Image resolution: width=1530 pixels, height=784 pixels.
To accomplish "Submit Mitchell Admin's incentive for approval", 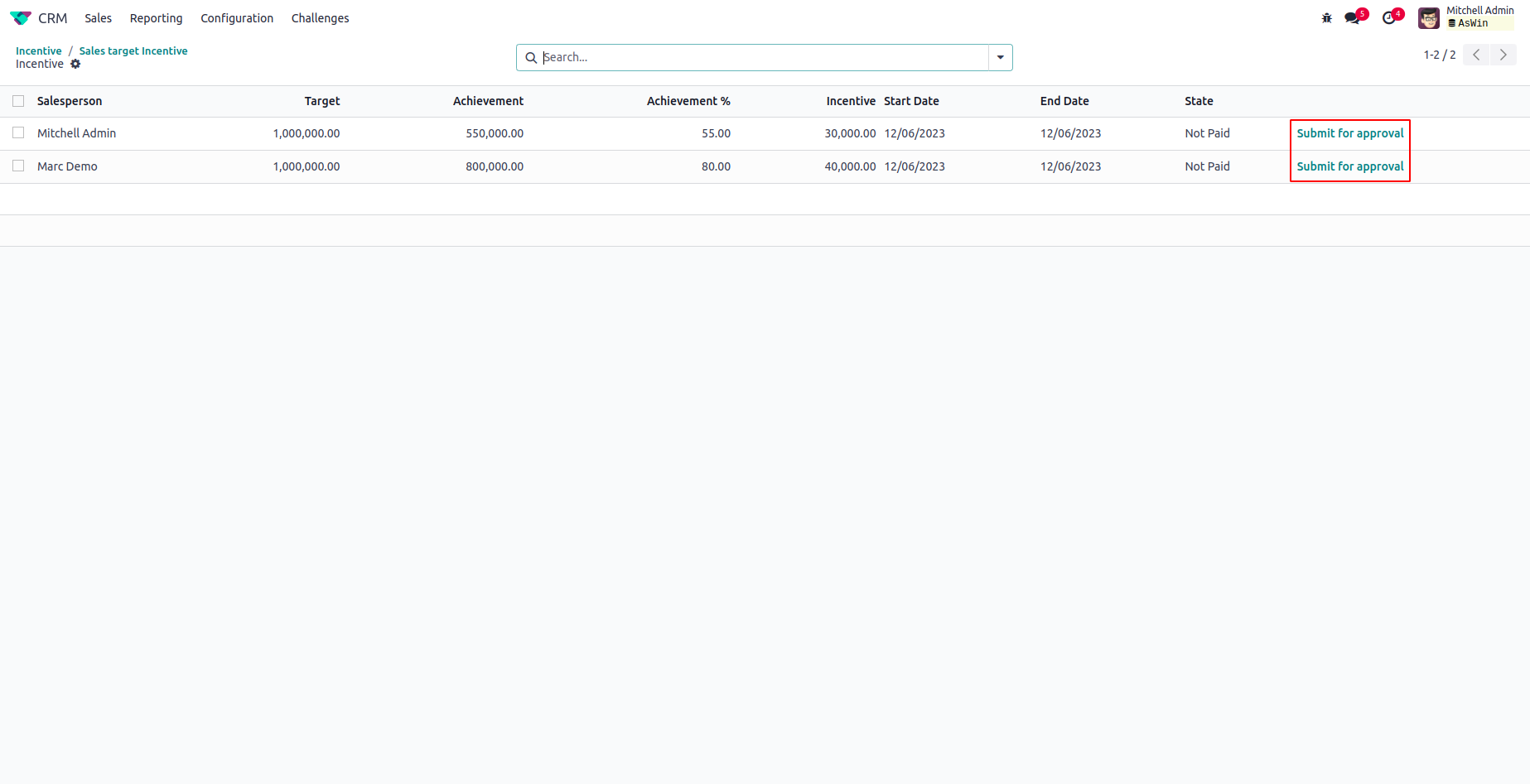I will tap(1350, 133).
